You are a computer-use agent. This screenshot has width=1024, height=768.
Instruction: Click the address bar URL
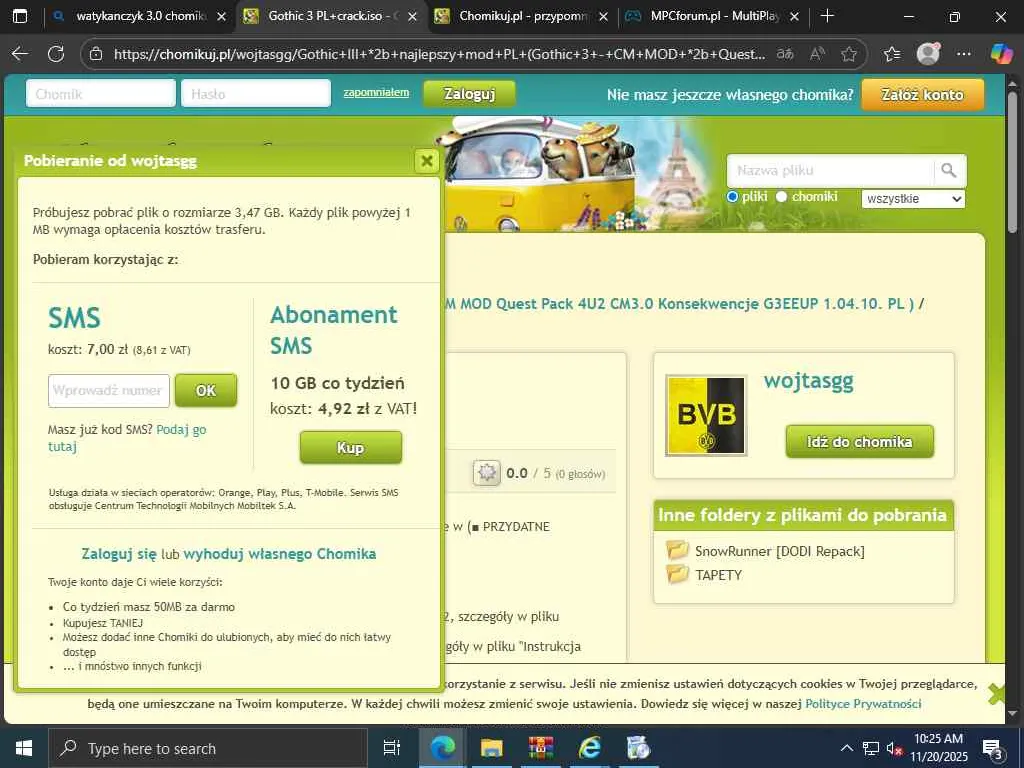coord(440,54)
